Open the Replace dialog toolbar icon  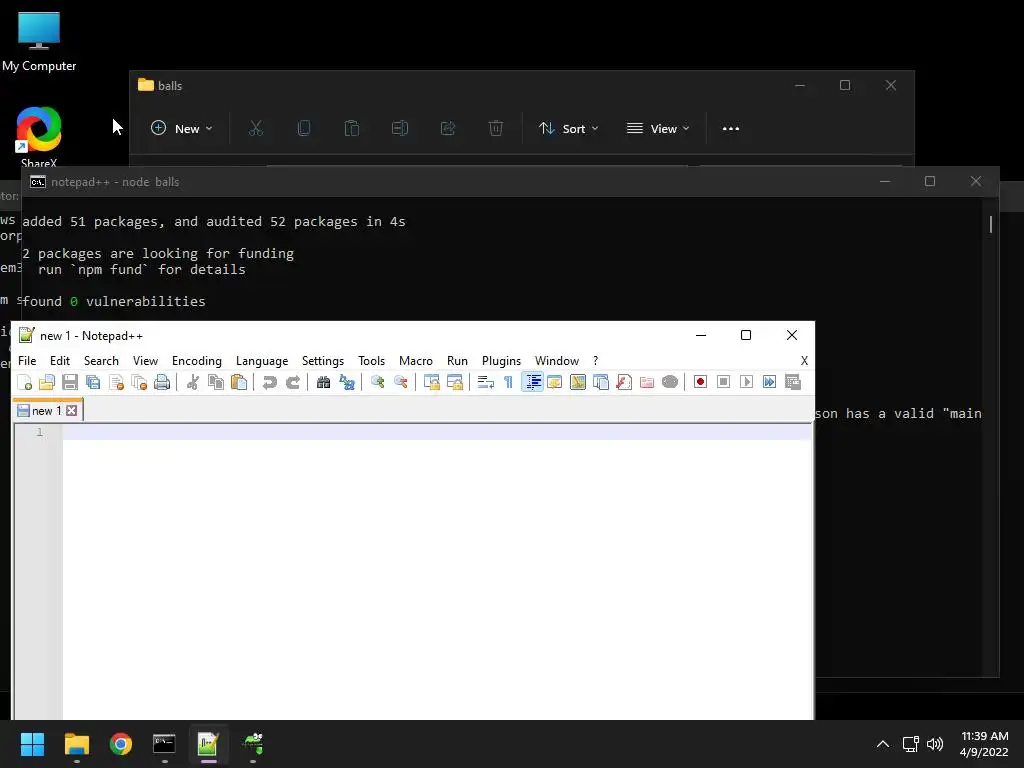347,383
